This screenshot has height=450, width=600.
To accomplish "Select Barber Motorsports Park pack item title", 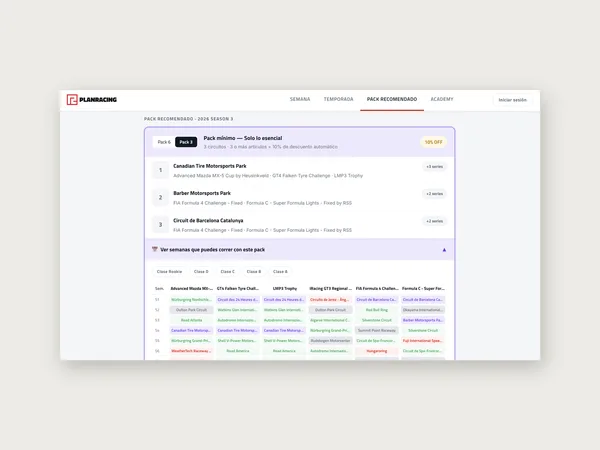I will point(202,193).
